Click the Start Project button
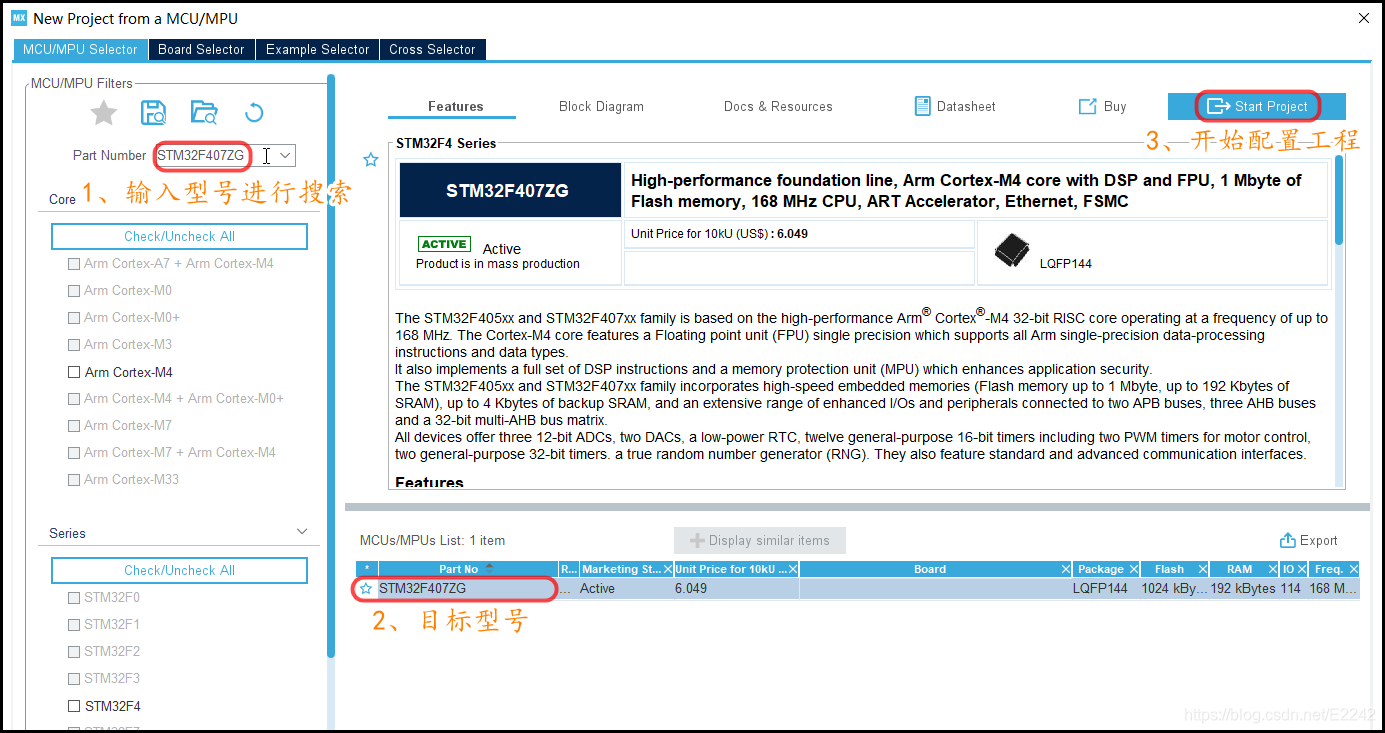Image resolution: width=1385 pixels, height=733 pixels. pos(1257,106)
